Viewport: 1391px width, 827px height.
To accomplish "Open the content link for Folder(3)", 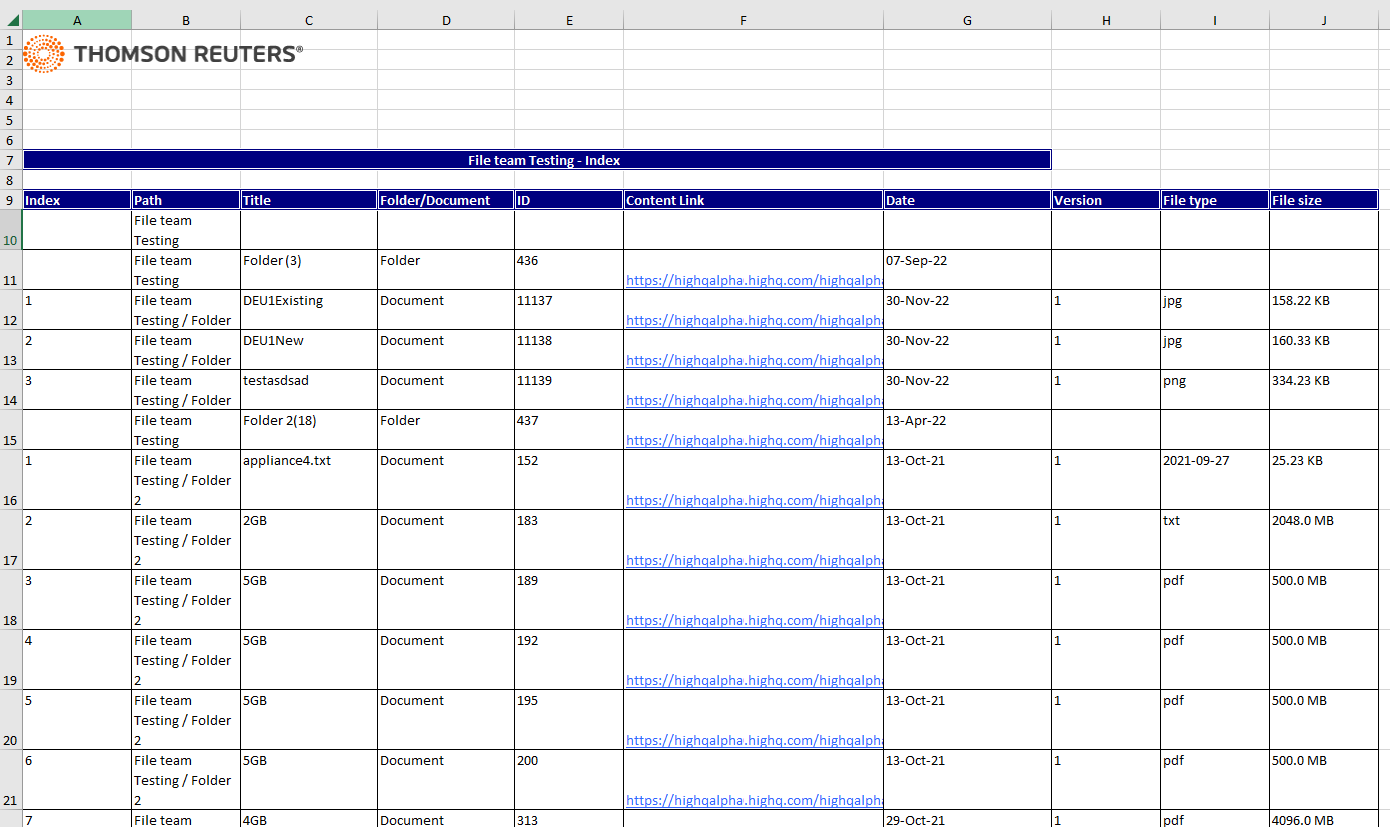I will point(753,281).
